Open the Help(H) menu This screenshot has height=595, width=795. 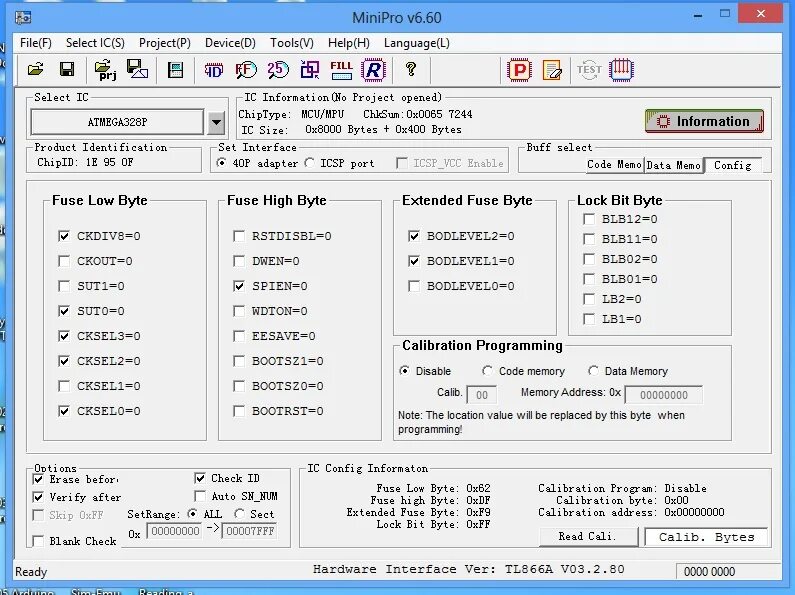[x=349, y=43]
